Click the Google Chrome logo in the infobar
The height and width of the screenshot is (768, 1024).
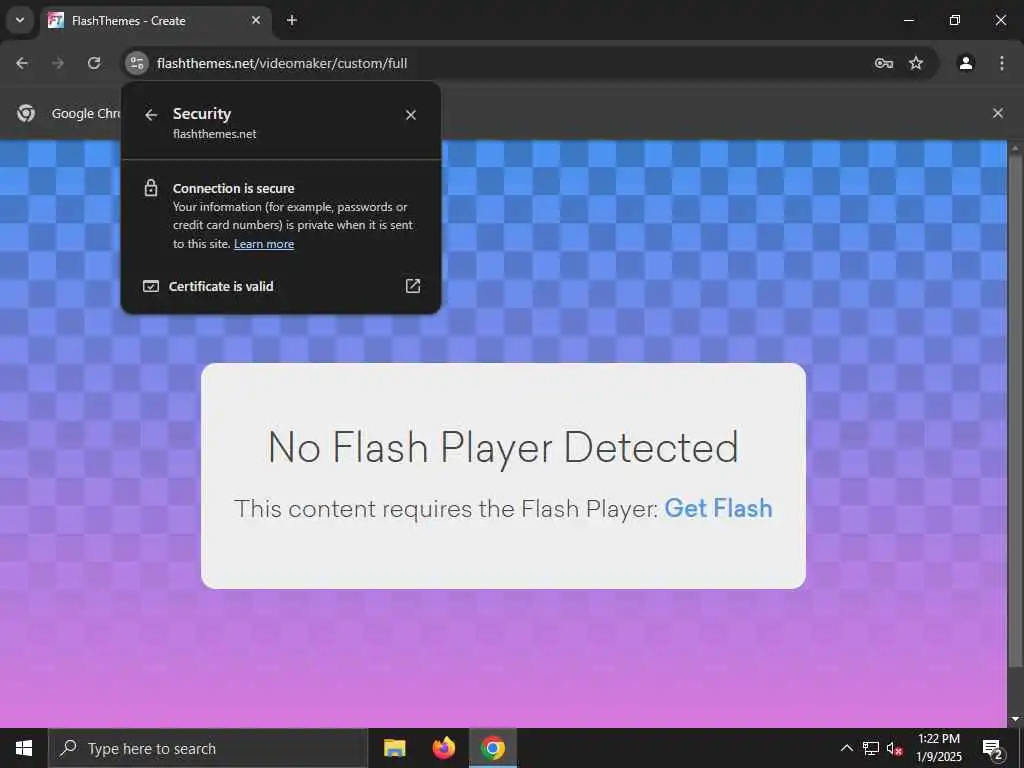26,113
